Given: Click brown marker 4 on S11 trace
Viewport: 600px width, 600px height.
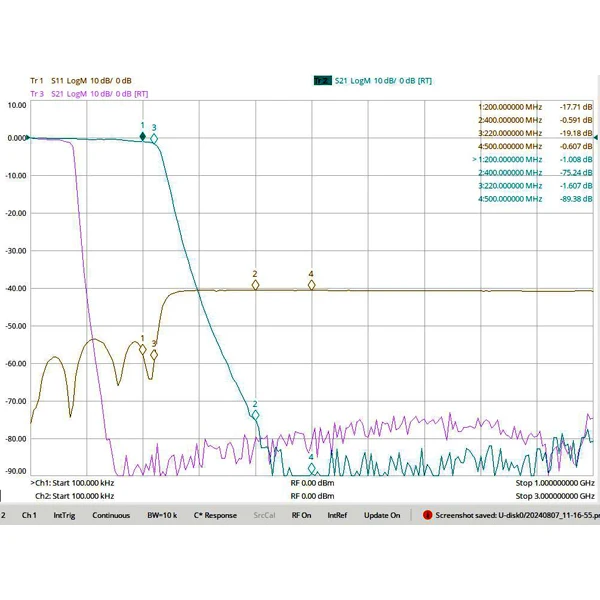Looking at the screenshot, I should (x=311, y=285).
